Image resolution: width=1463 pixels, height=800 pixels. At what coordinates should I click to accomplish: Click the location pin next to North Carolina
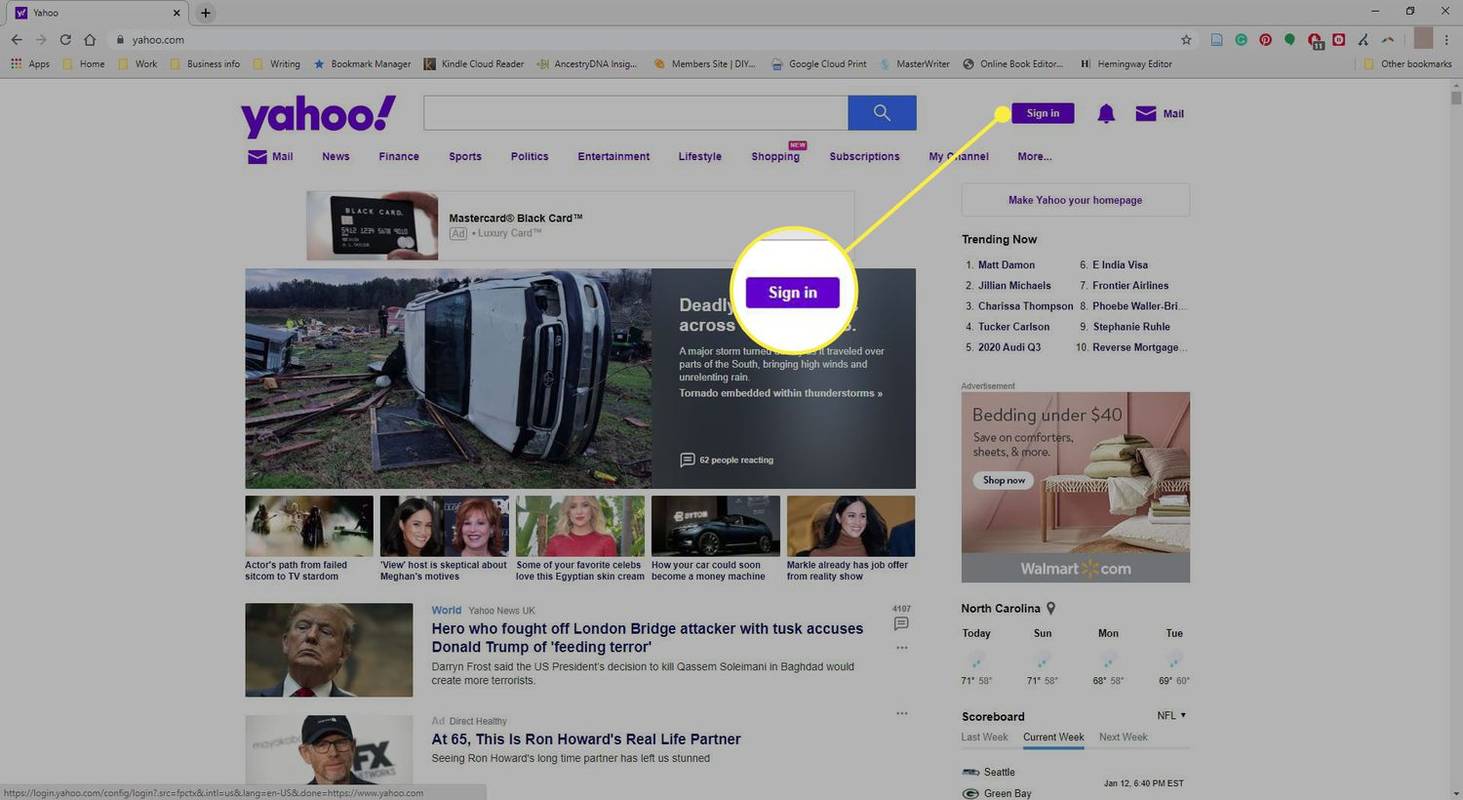point(1051,608)
